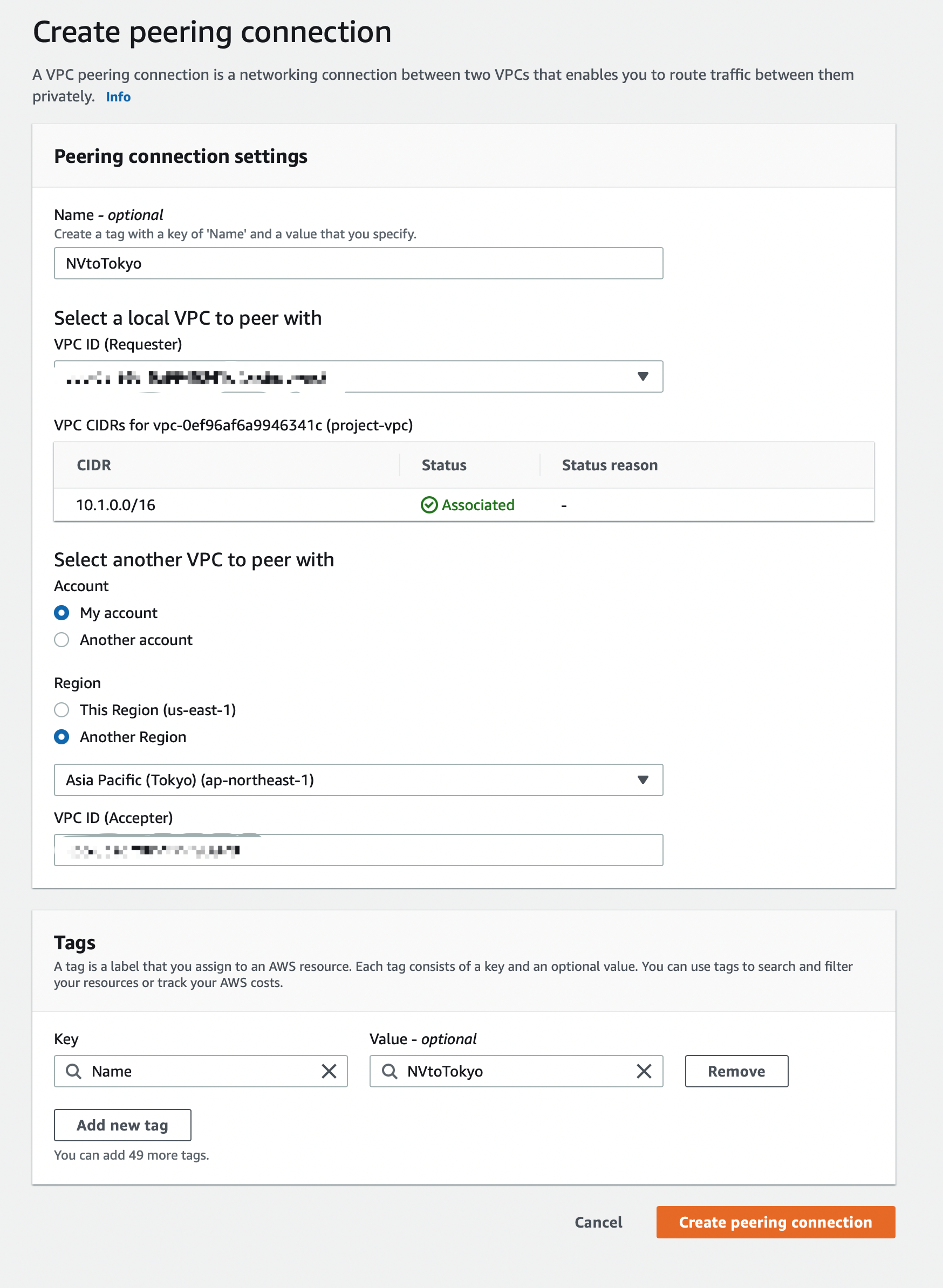Click the green Associated status checkmark icon
Image resolution: width=943 pixels, height=1288 pixels.
tap(429, 505)
